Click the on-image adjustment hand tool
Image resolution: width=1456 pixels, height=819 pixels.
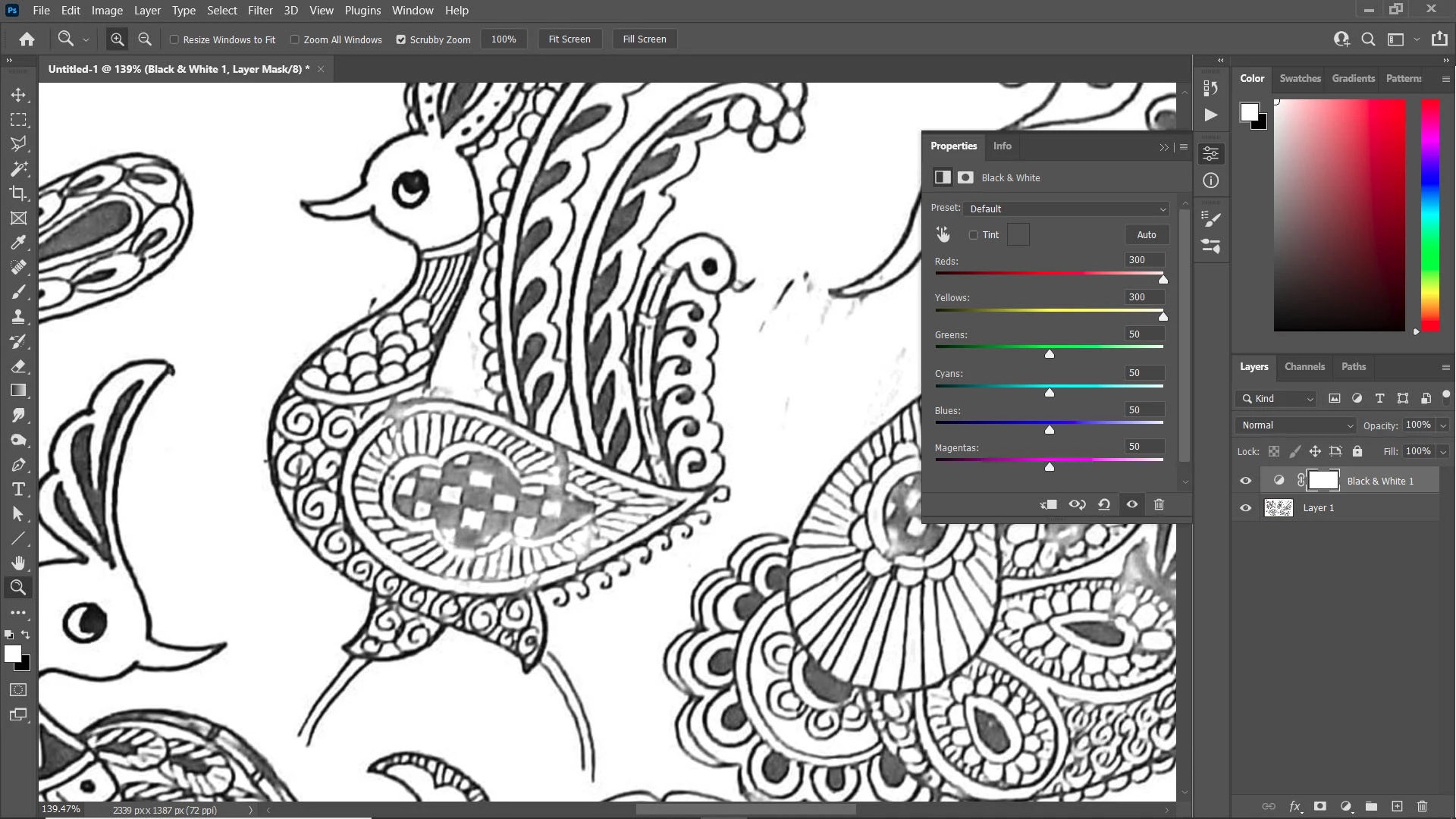click(943, 234)
